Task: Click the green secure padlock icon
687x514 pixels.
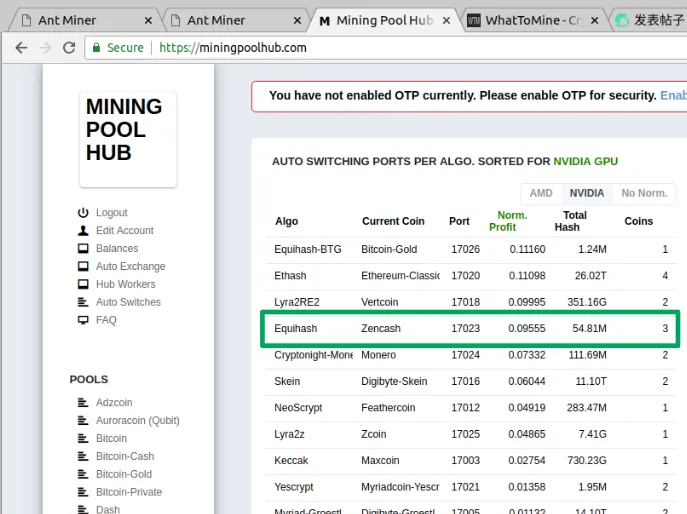Action: pos(96,47)
